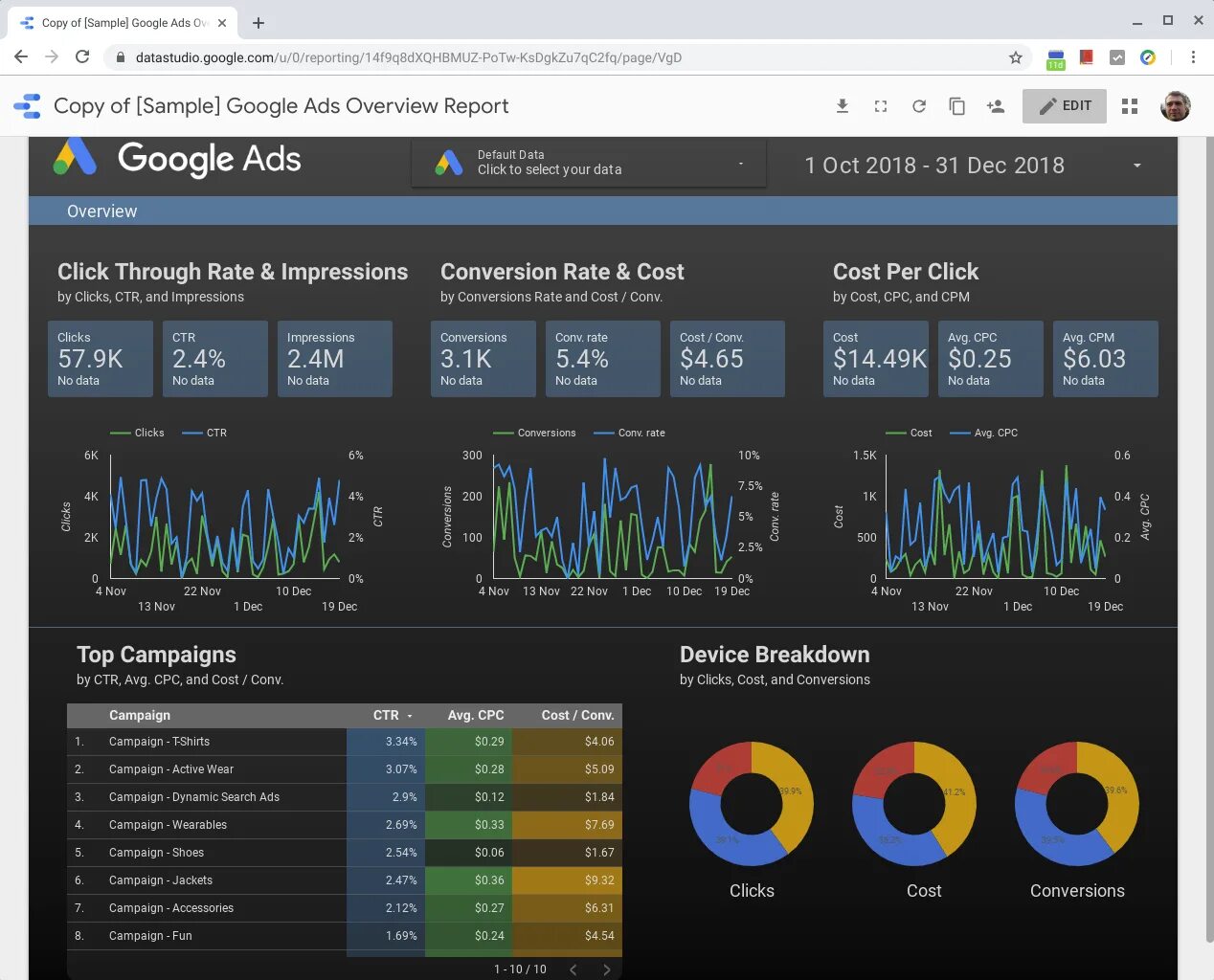Image resolution: width=1214 pixels, height=980 pixels.
Task: Share report via add person icon
Action: [x=996, y=106]
